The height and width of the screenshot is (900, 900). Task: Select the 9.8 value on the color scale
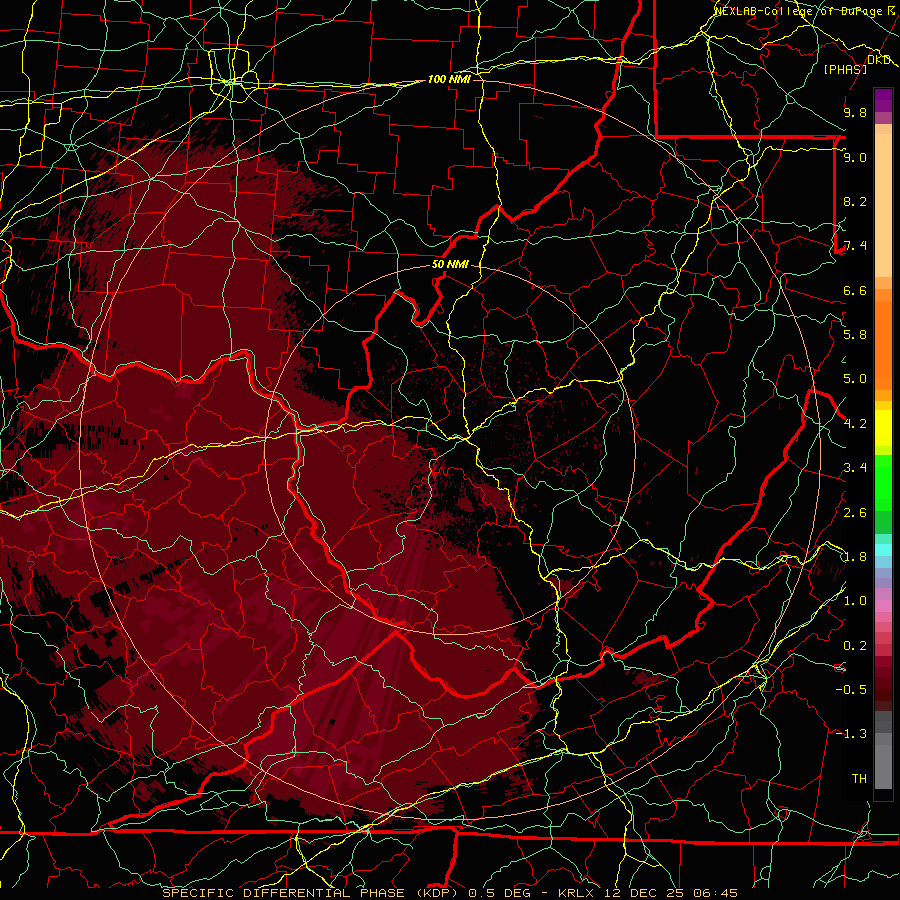pos(855,112)
